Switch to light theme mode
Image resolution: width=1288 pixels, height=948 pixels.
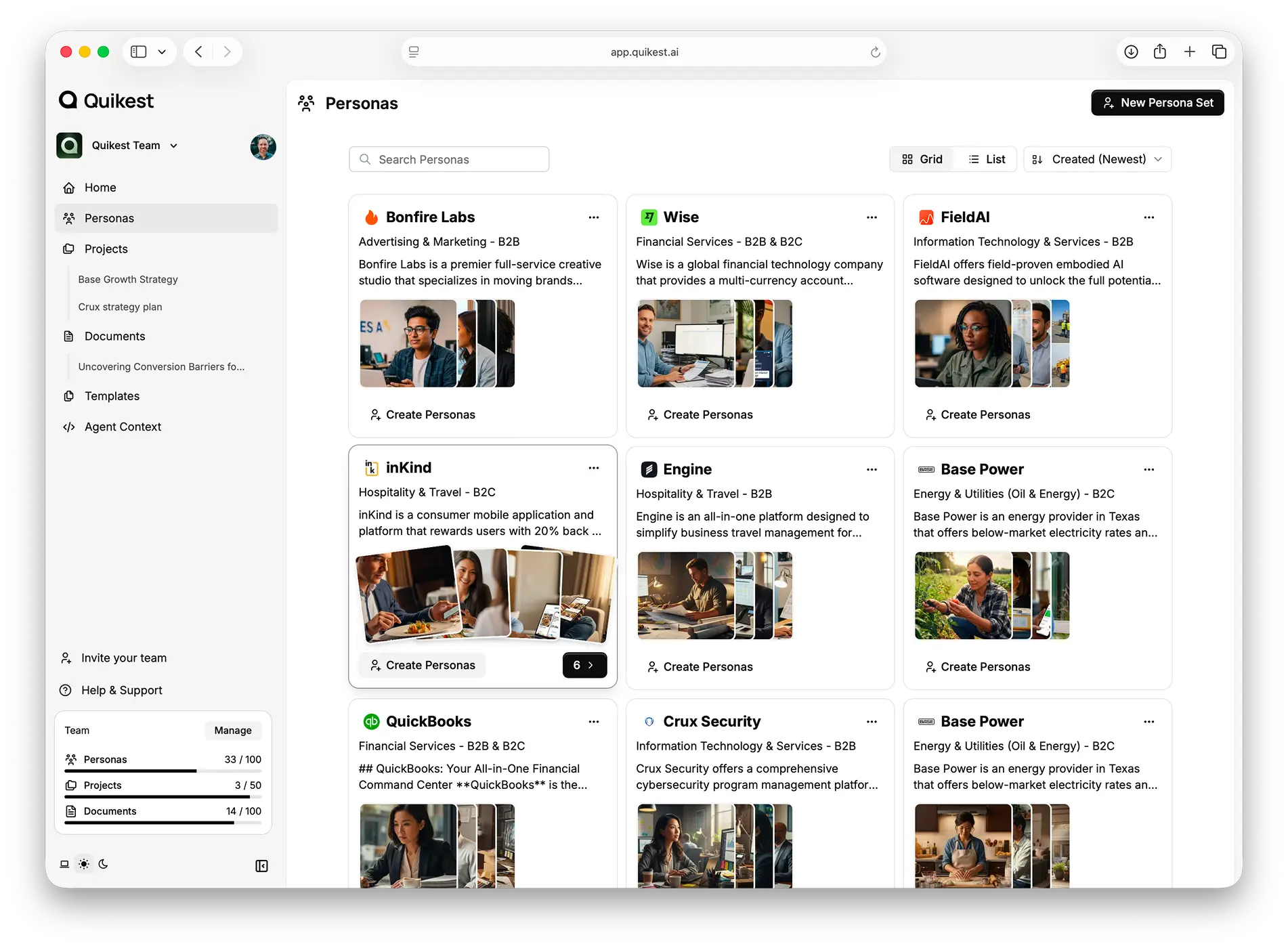[x=84, y=864]
